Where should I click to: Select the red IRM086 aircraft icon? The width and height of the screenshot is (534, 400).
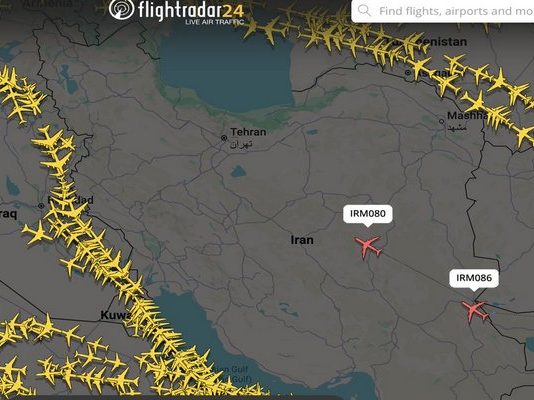[x=475, y=311]
